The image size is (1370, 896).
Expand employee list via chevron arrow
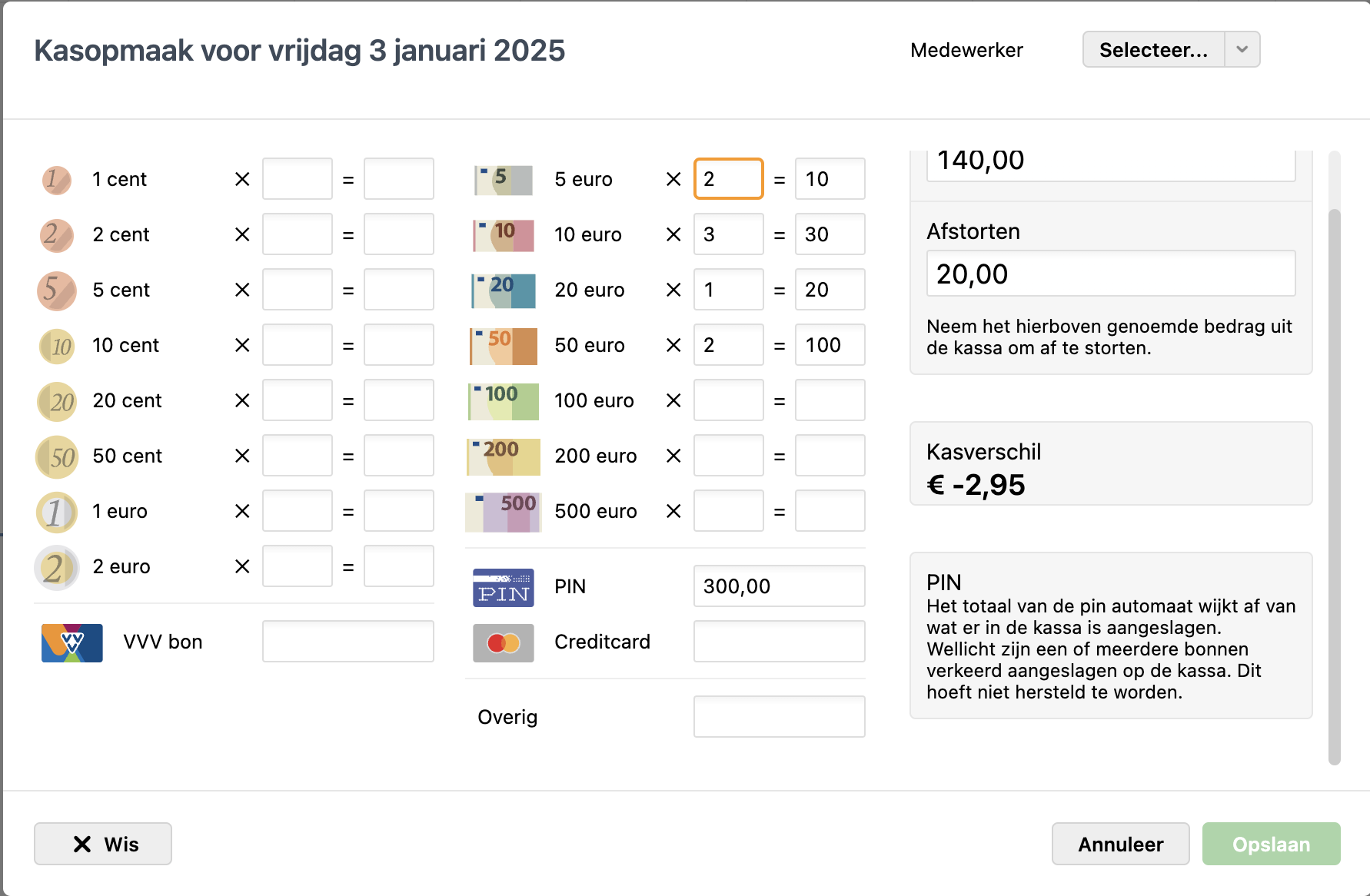(1242, 50)
